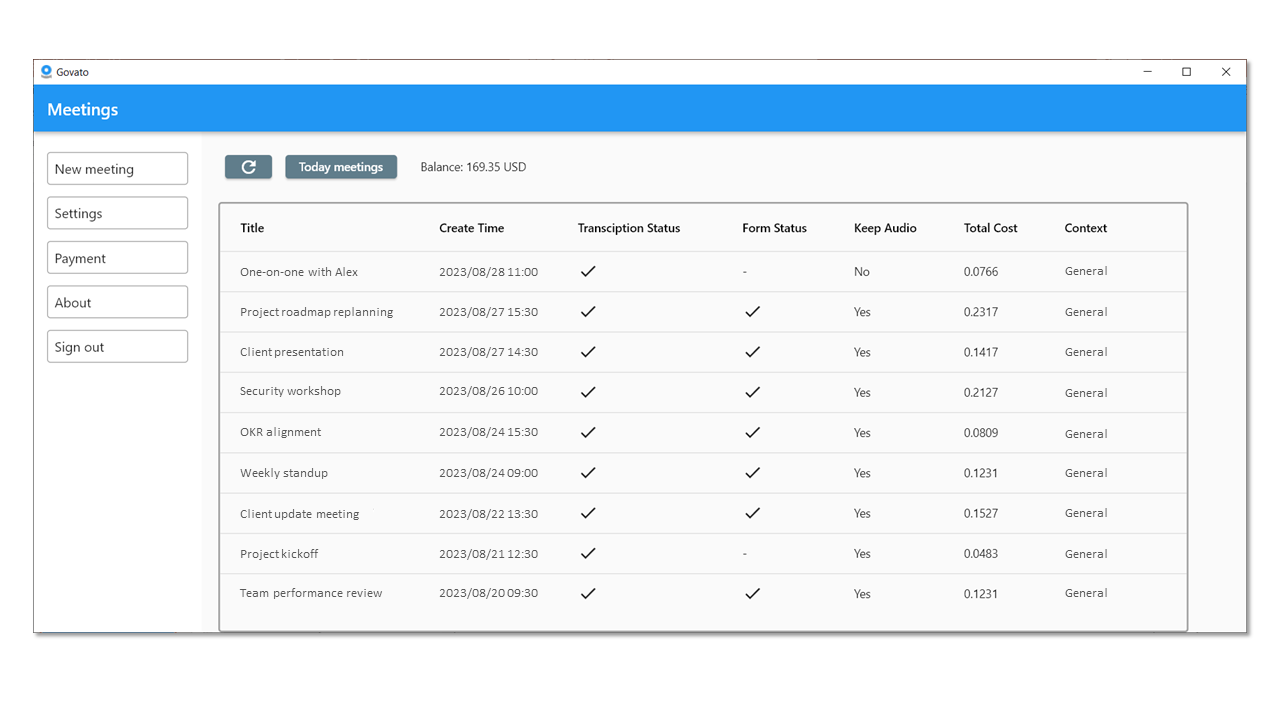The image size is (1280, 720).
Task: Click the 2023/08/28 11:00 create time
Action: 488,272
